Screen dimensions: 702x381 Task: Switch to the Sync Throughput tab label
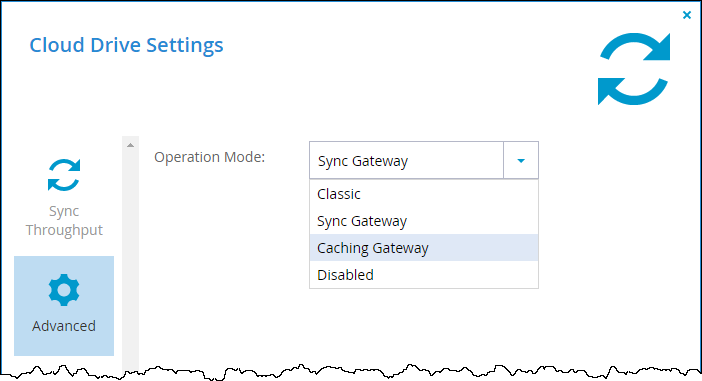coord(64,220)
